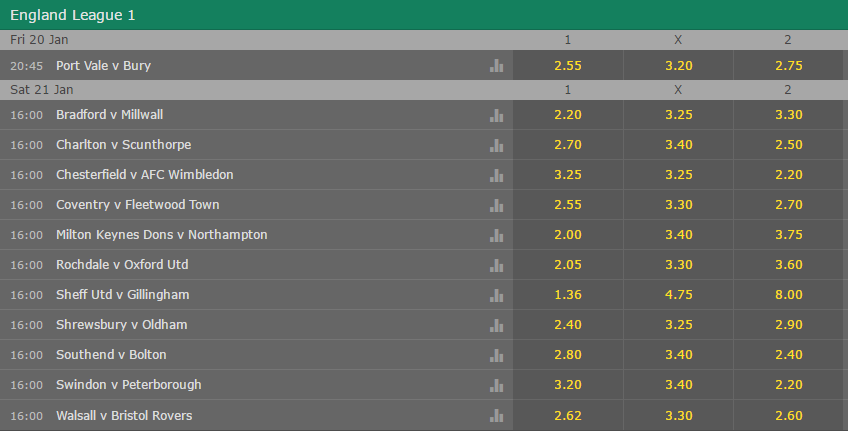Viewport: 848px width, 431px height.
Task: Open stats icon for Walsall v Bristol Rovers
Action: 496,416
